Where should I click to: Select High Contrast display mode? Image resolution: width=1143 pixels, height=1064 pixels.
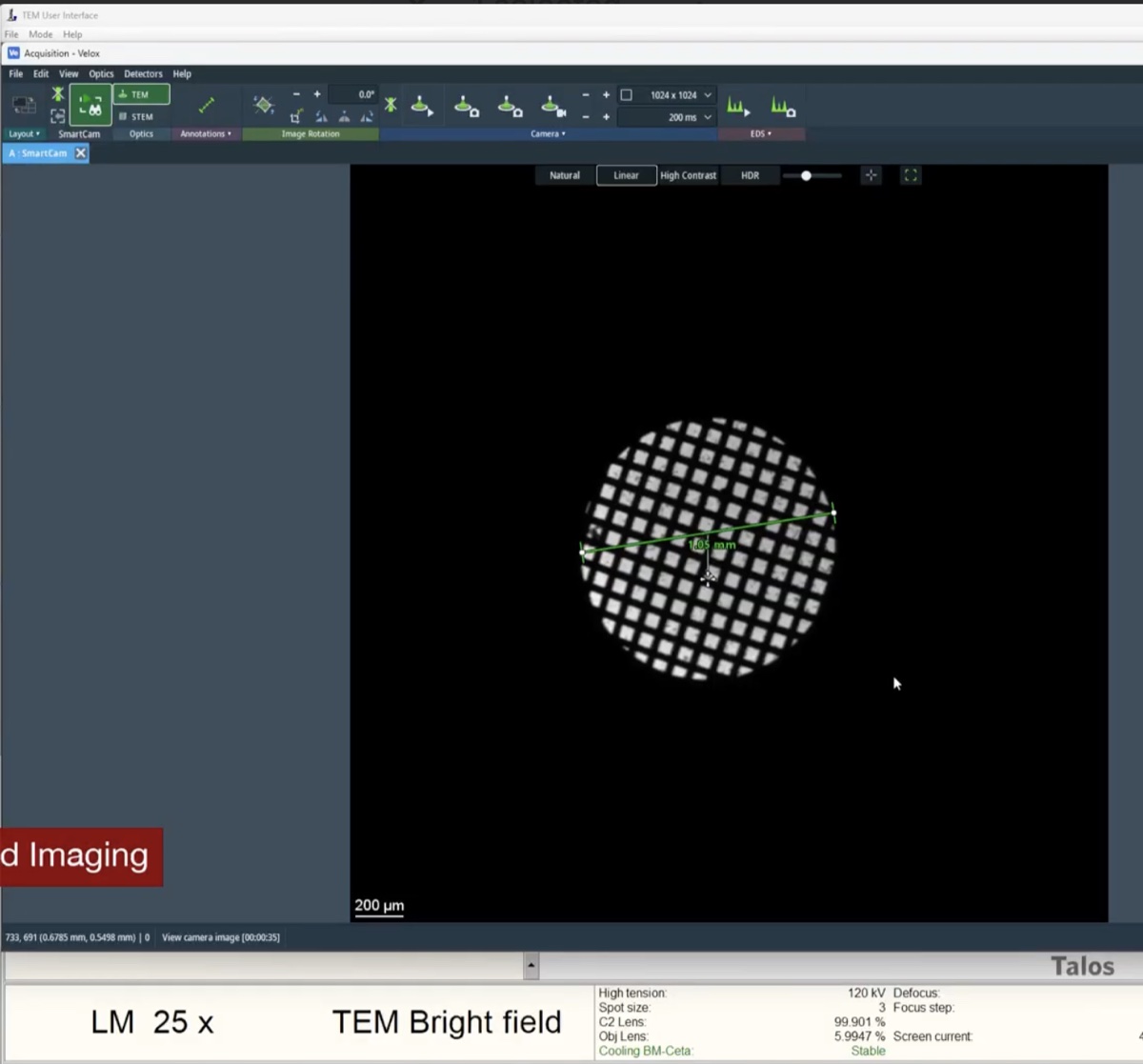[x=688, y=175]
